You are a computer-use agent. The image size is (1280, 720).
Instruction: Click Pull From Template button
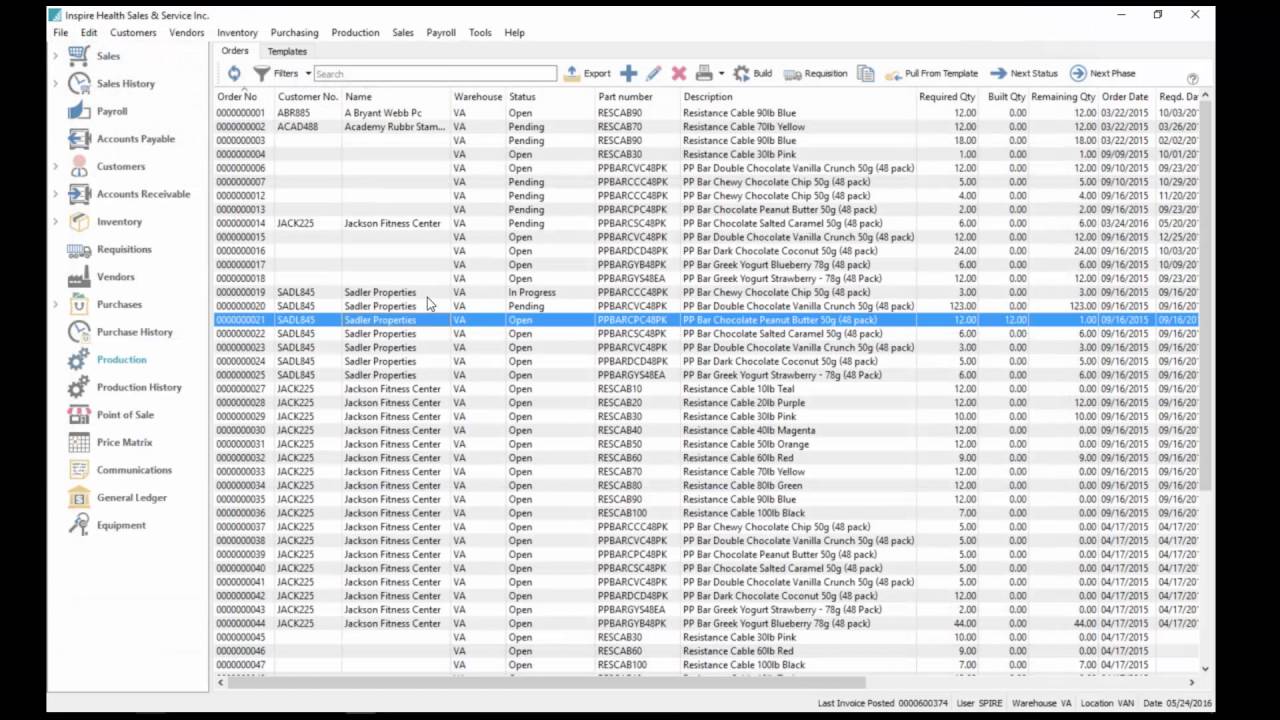[931, 73]
